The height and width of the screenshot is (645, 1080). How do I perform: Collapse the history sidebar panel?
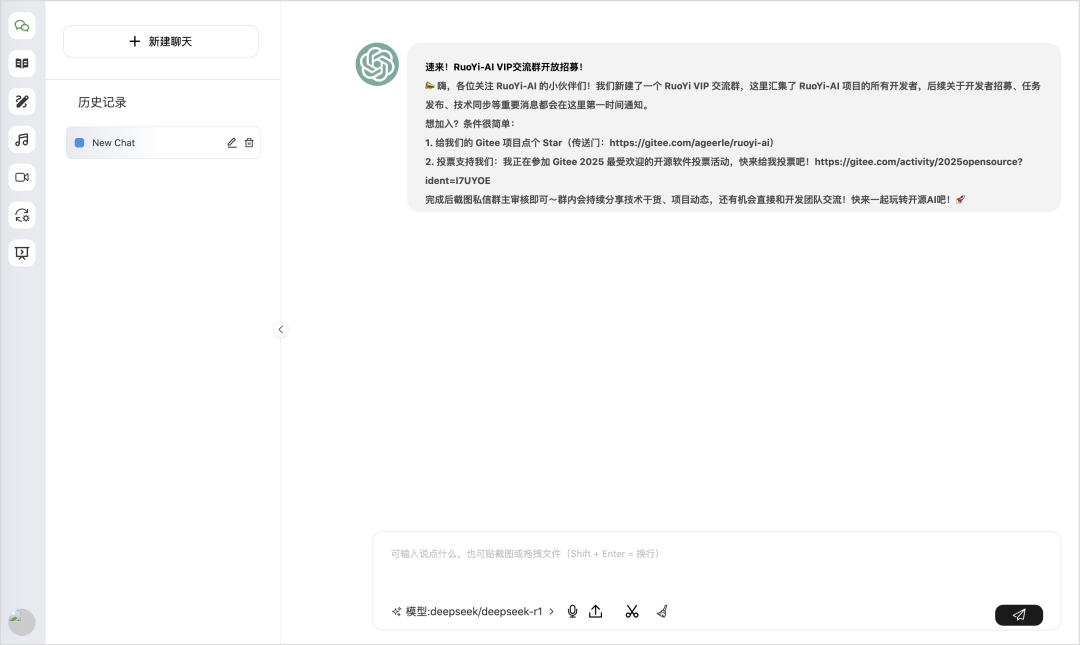pyautogui.click(x=280, y=329)
